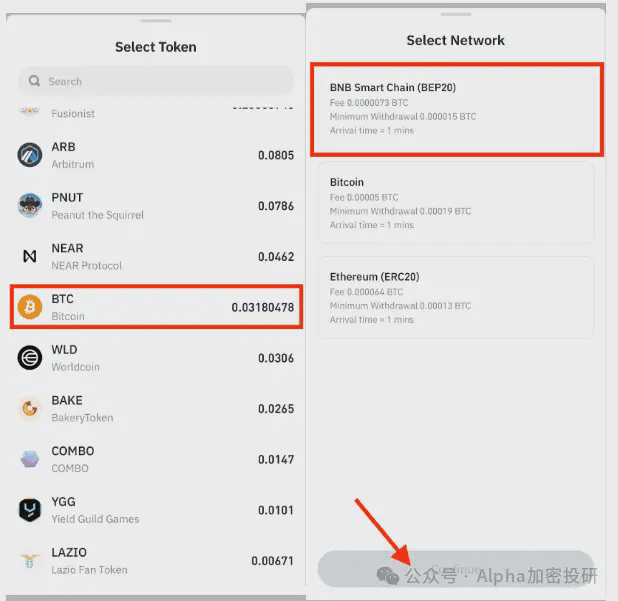Choose the WLD balance 0.0306 row

[156, 358]
